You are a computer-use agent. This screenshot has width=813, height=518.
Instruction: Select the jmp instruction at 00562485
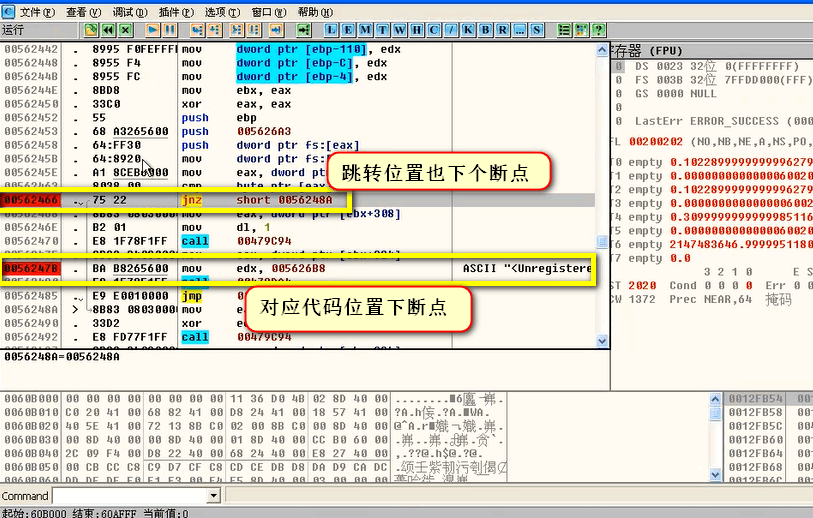click(191, 296)
